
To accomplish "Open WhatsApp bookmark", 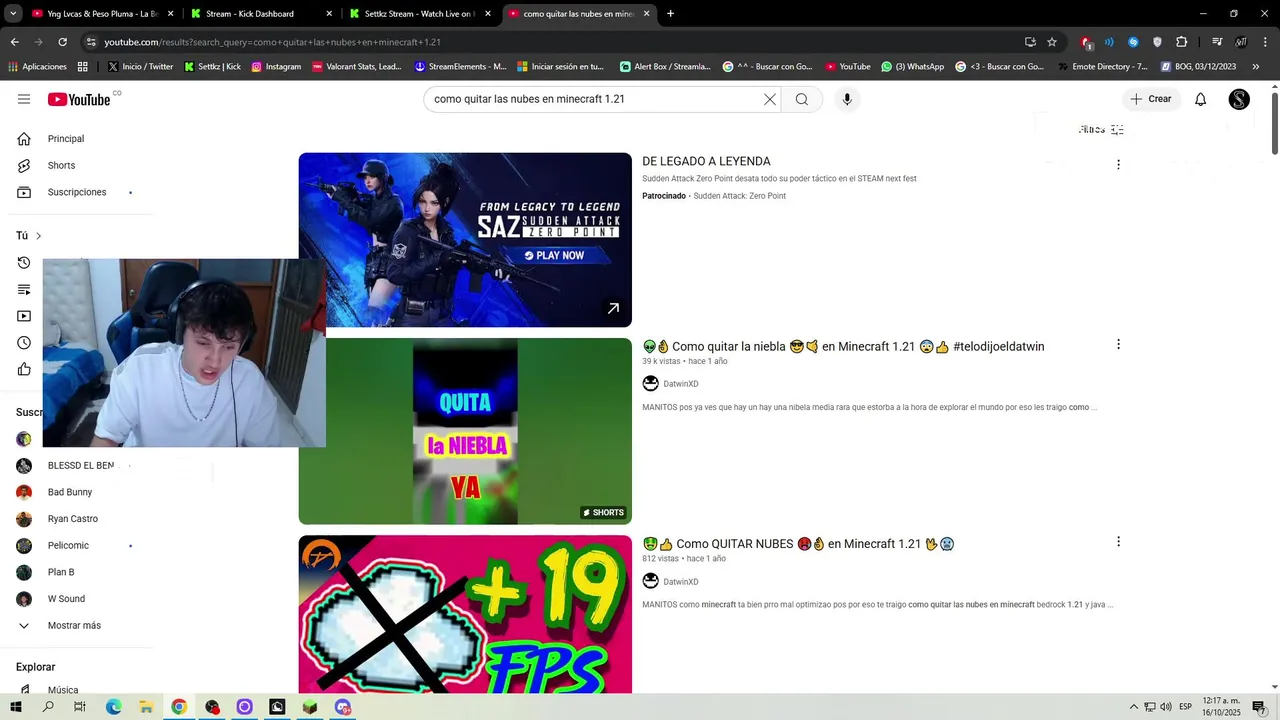I will pyautogui.click(x=912, y=66).
